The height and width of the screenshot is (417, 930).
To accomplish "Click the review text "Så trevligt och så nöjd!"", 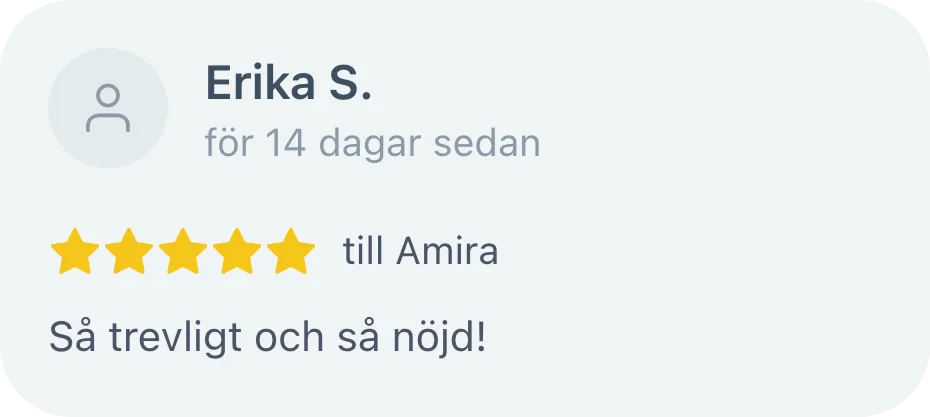I will coord(267,337).
